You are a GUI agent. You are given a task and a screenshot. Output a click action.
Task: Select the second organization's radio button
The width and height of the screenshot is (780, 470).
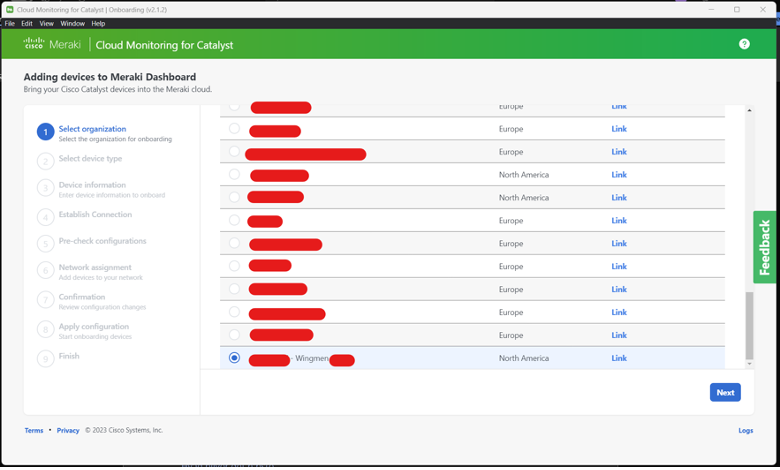point(234,129)
